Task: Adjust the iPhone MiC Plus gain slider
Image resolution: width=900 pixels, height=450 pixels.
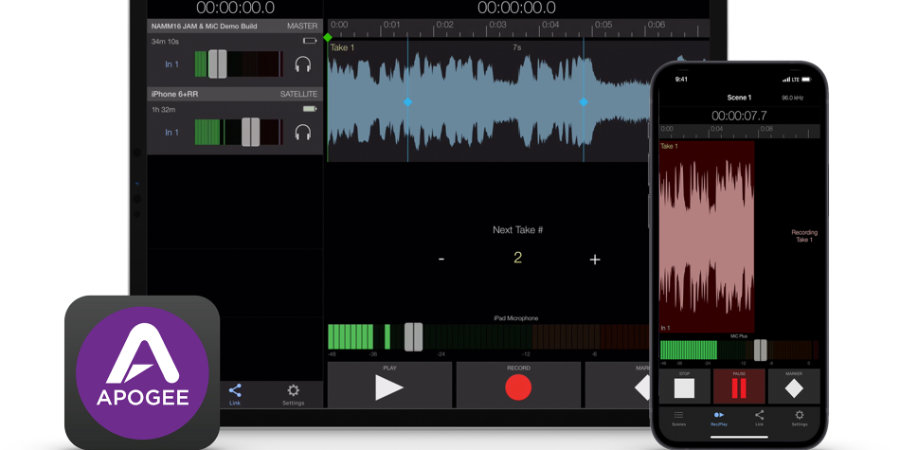Action: click(760, 350)
